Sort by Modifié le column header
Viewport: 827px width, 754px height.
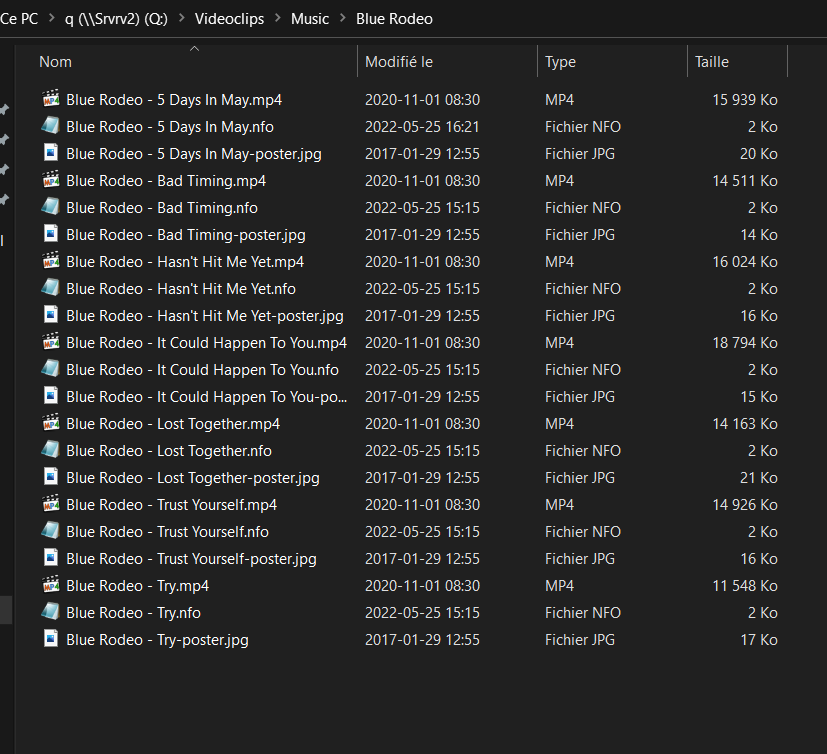tap(398, 62)
